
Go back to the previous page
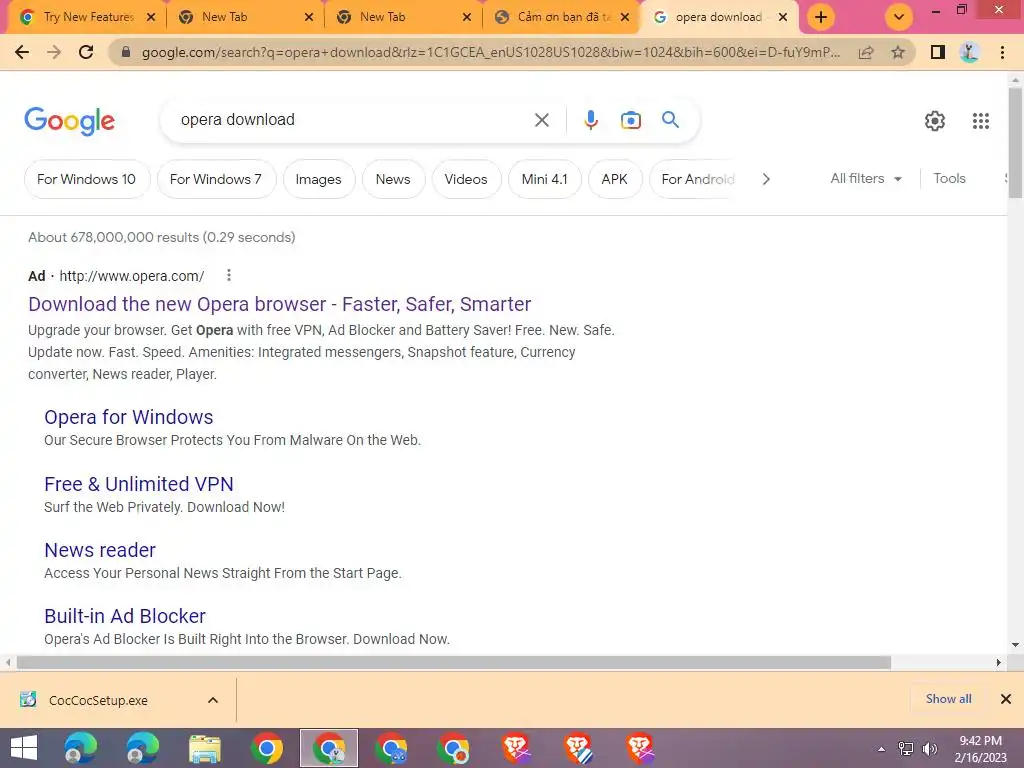22,52
